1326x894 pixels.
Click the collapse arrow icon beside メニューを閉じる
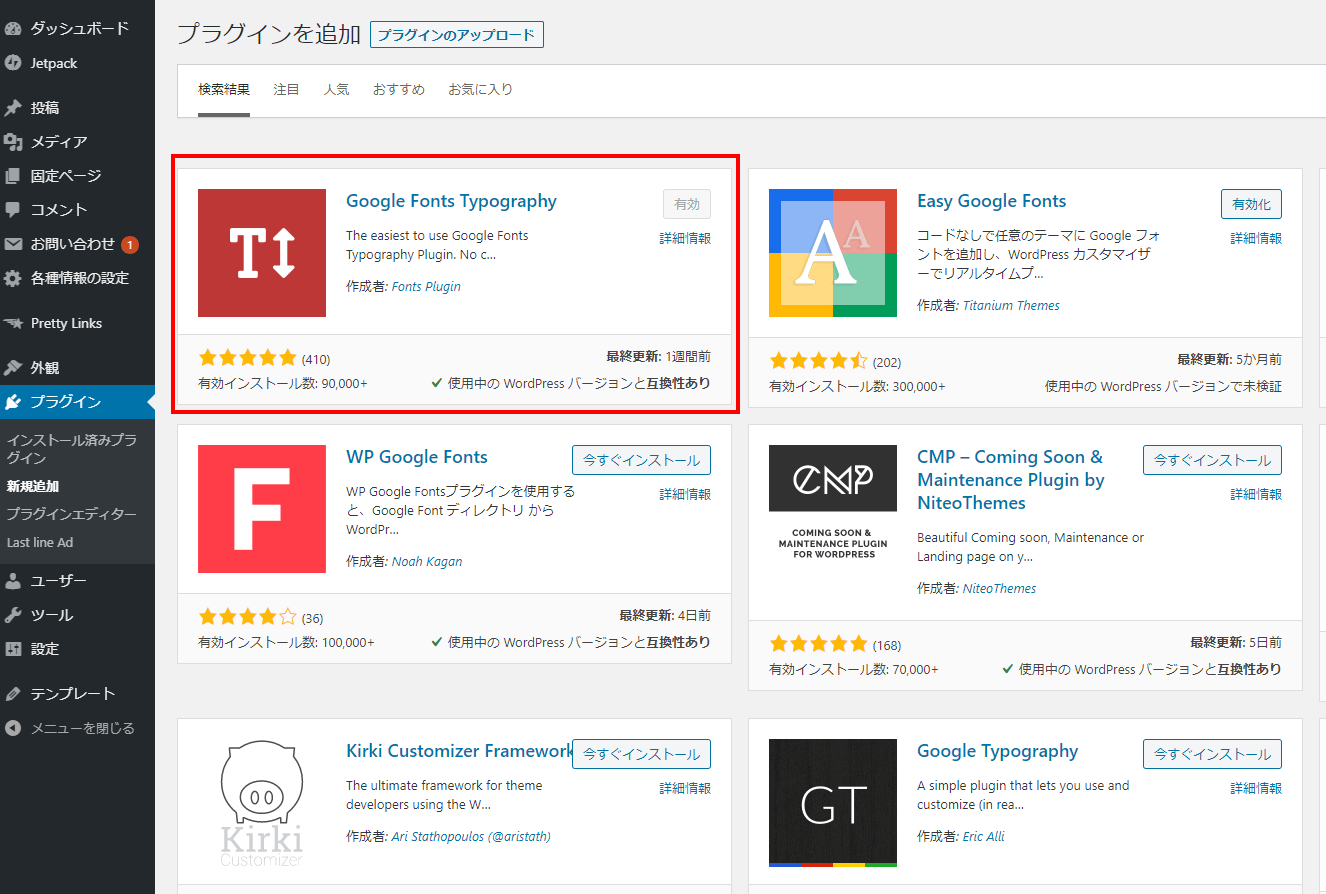(13, 728)
